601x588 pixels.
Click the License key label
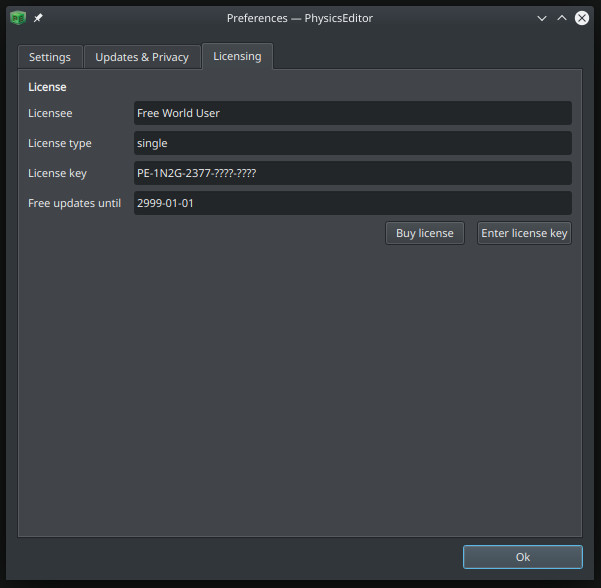(x=57, y=173)
